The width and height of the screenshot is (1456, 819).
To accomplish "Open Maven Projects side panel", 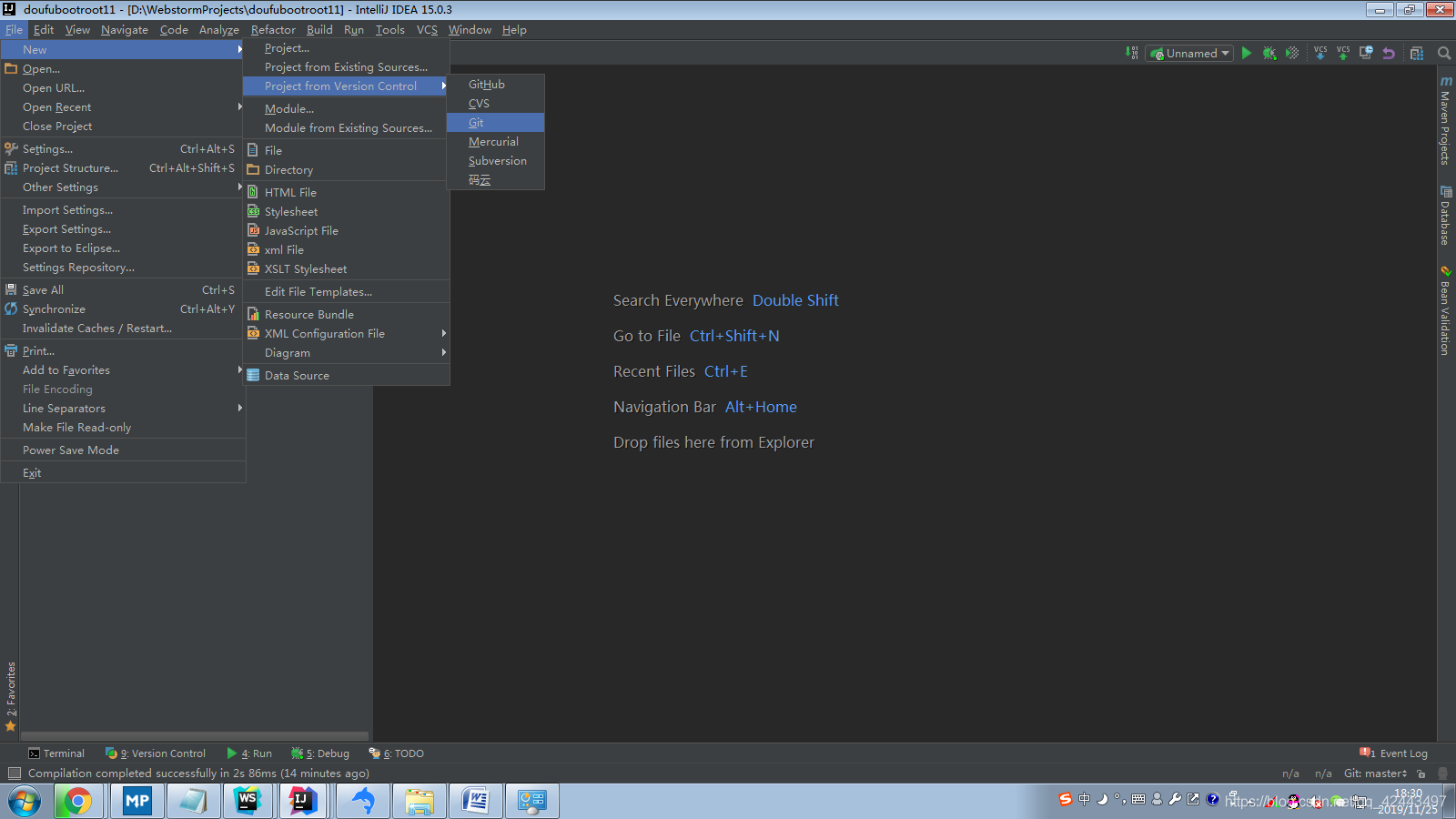I will tap(1445, 120).
